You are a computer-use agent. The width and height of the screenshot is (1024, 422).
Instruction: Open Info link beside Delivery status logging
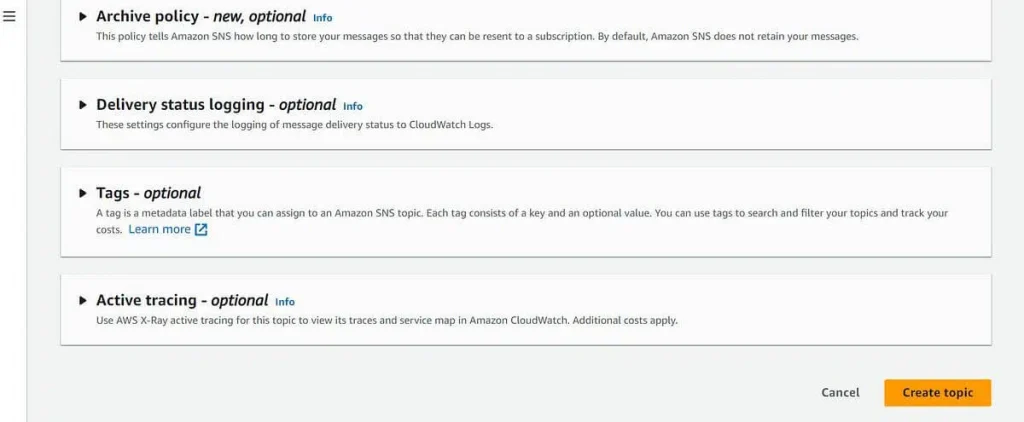tap(353, 106)
